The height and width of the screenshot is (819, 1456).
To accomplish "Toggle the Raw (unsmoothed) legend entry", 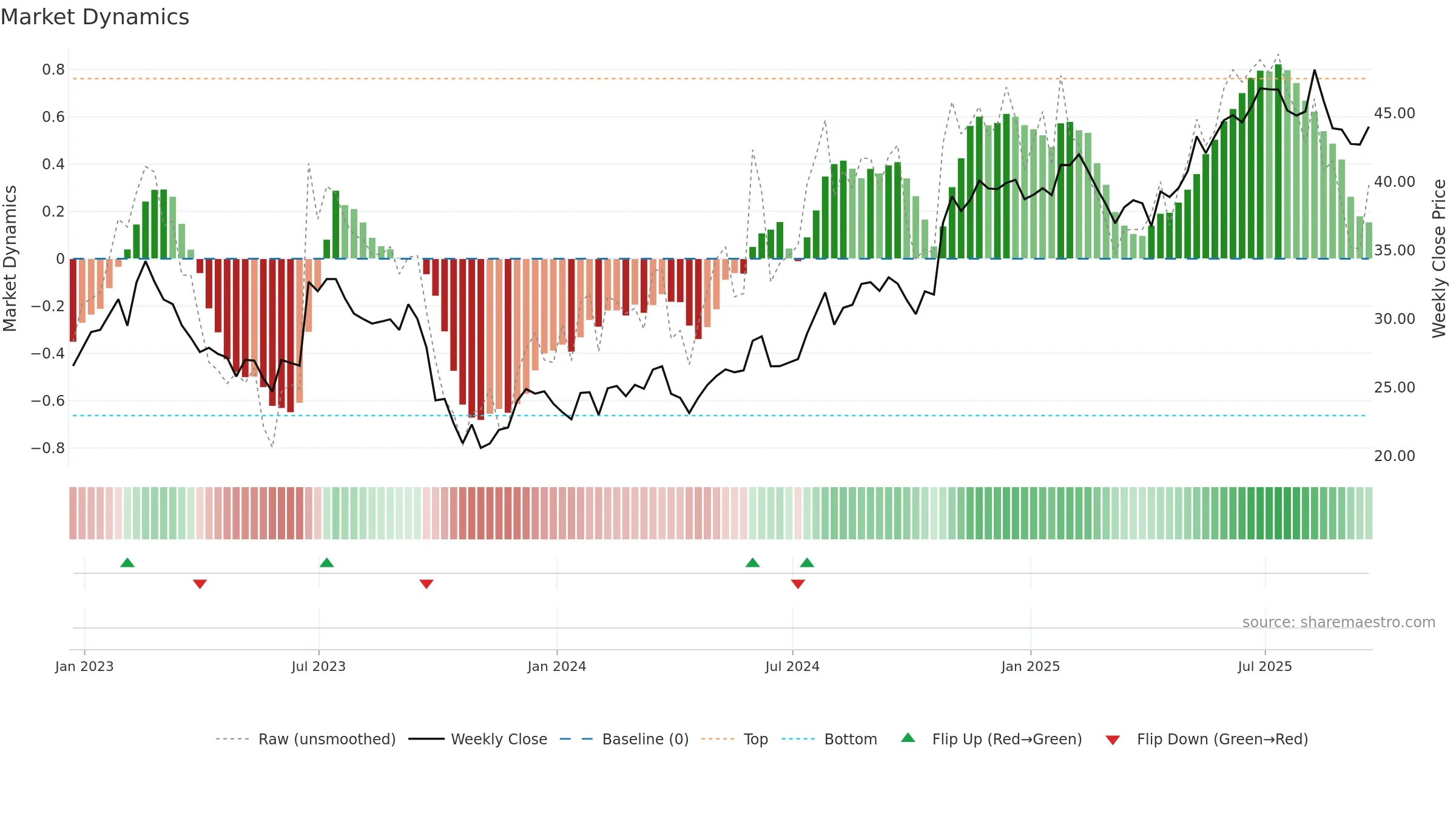I will click(x=306, y=739).
